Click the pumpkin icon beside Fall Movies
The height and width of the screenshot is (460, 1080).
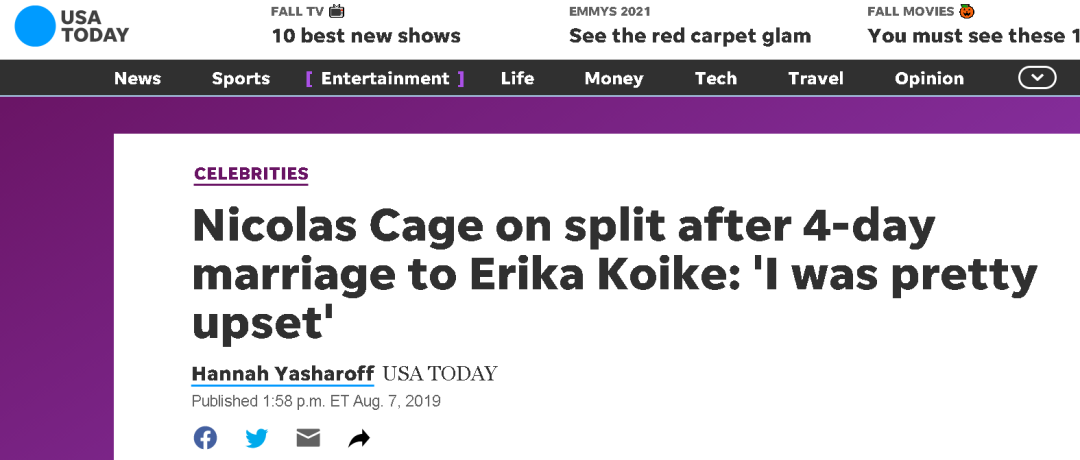(967, 11)
